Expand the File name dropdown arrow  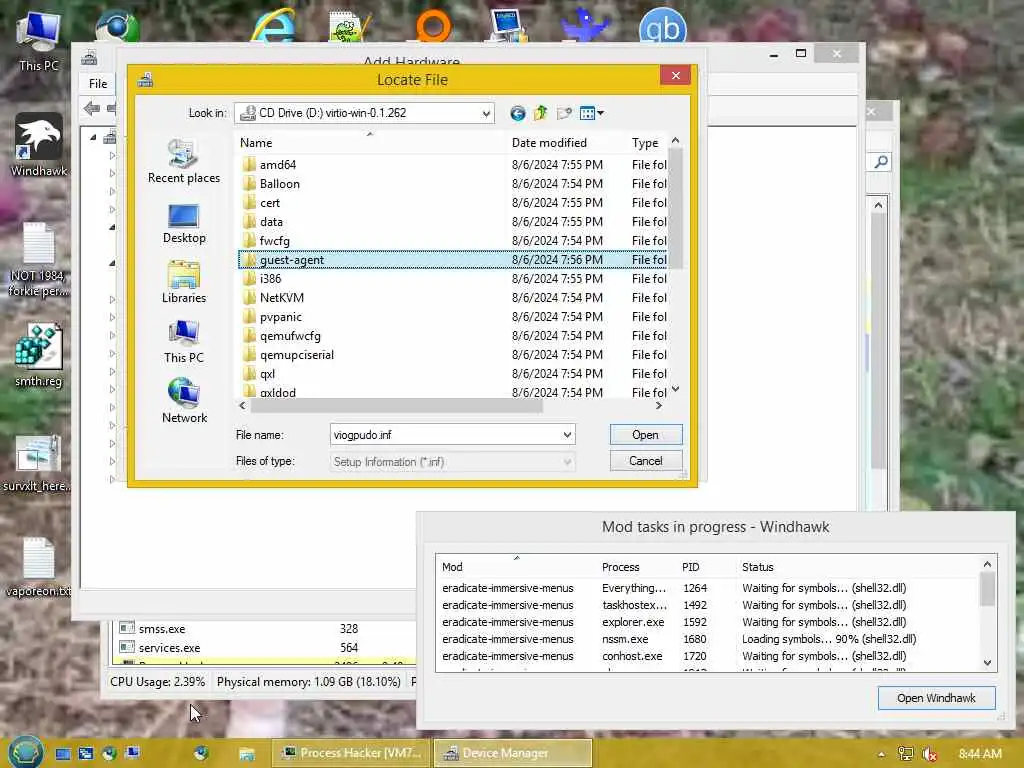[567, 435]
